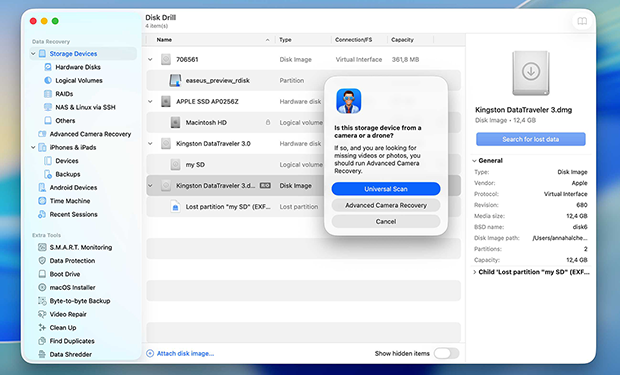
Task: Open Advanced Camera Recovery in sidebar
Action: (90, 134)
